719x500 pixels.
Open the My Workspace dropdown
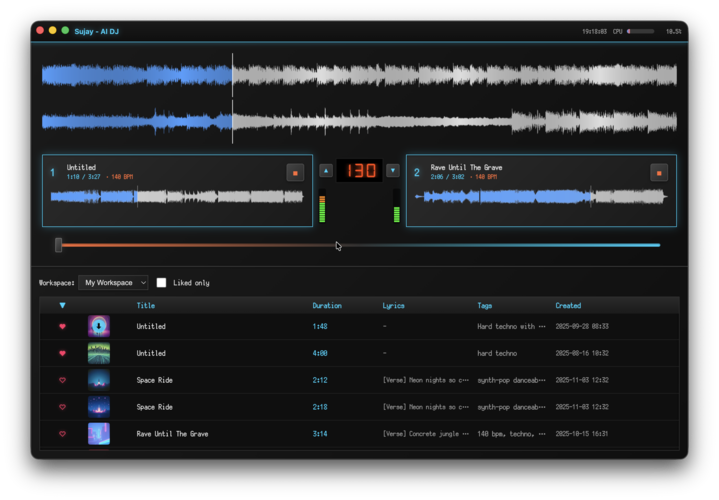click(x=113, y=283)
